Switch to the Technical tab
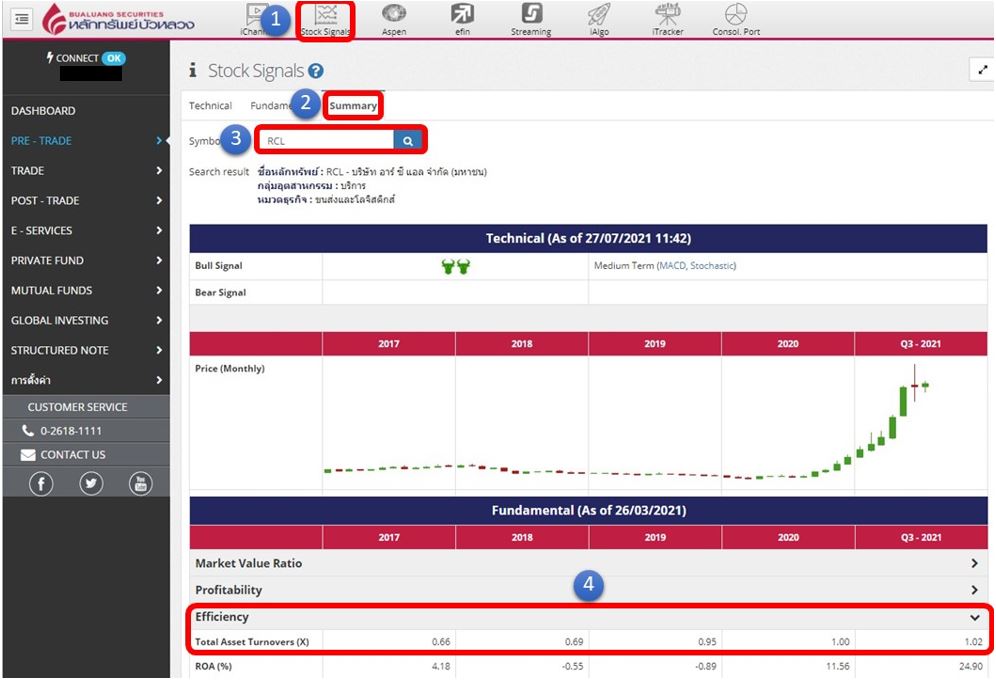 click(x=210, y=106)
